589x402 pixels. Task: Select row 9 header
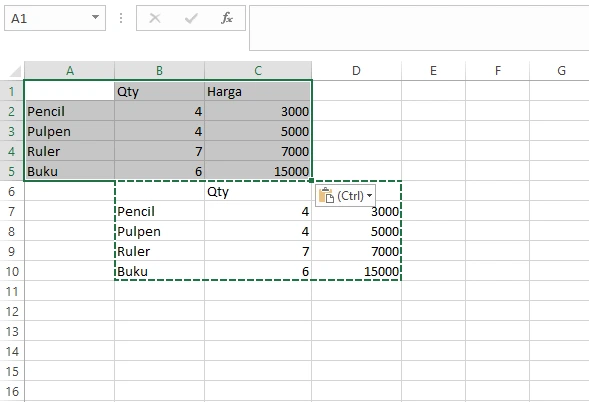12,251
